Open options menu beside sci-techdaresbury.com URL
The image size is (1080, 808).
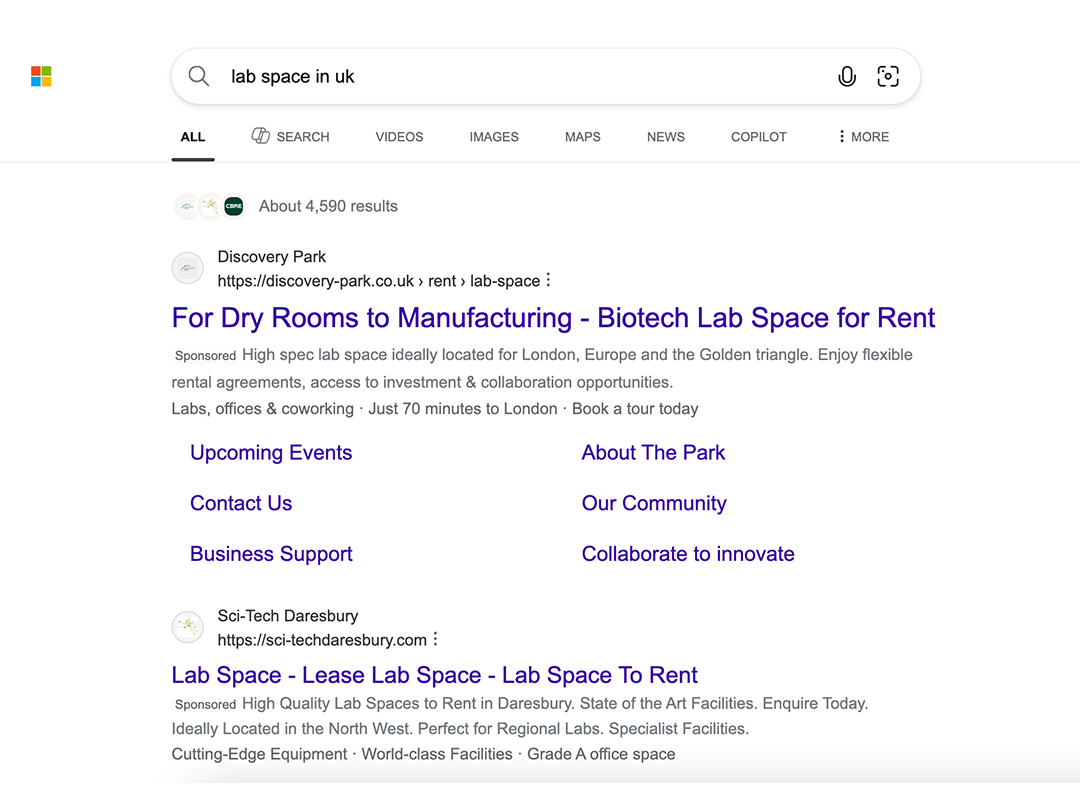pyautogui.click(x=435, y=640)
